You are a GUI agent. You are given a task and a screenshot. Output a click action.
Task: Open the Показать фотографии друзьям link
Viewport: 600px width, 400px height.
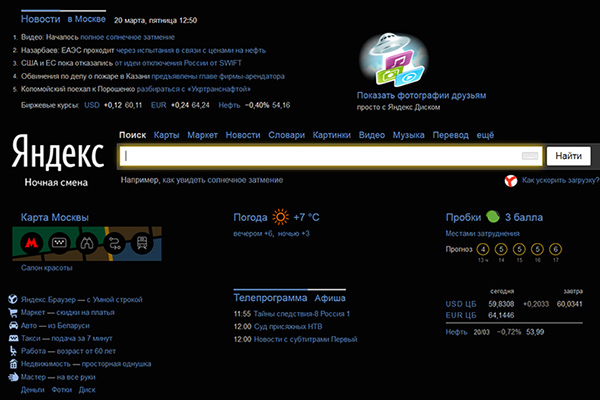click(421, 95)
